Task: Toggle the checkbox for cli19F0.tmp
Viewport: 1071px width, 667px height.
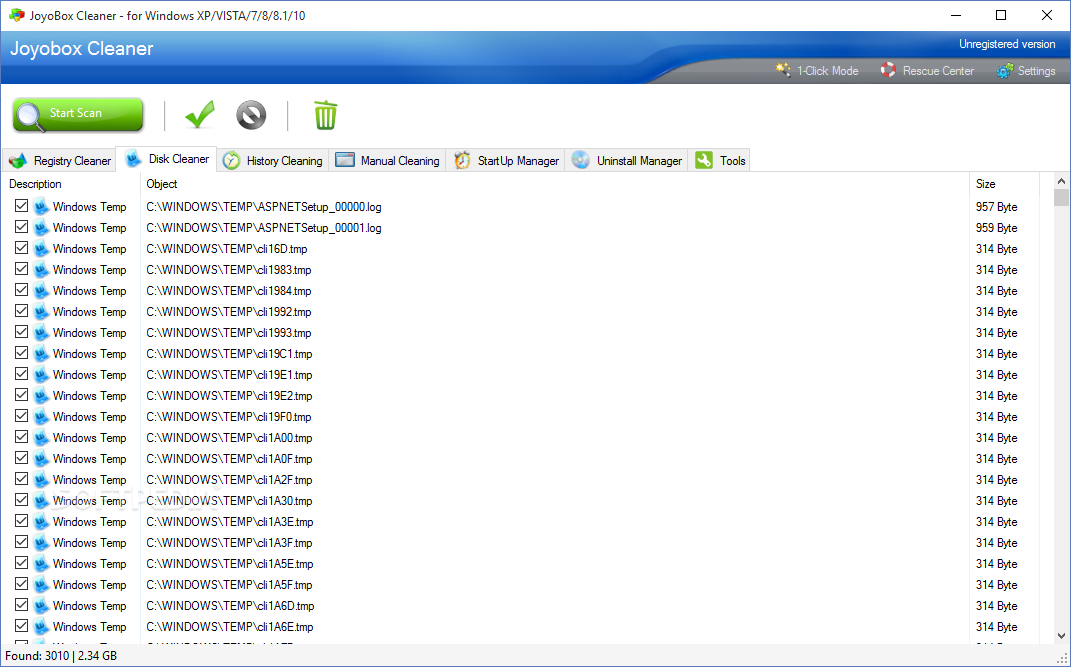Action: click(x=21, y=416)
